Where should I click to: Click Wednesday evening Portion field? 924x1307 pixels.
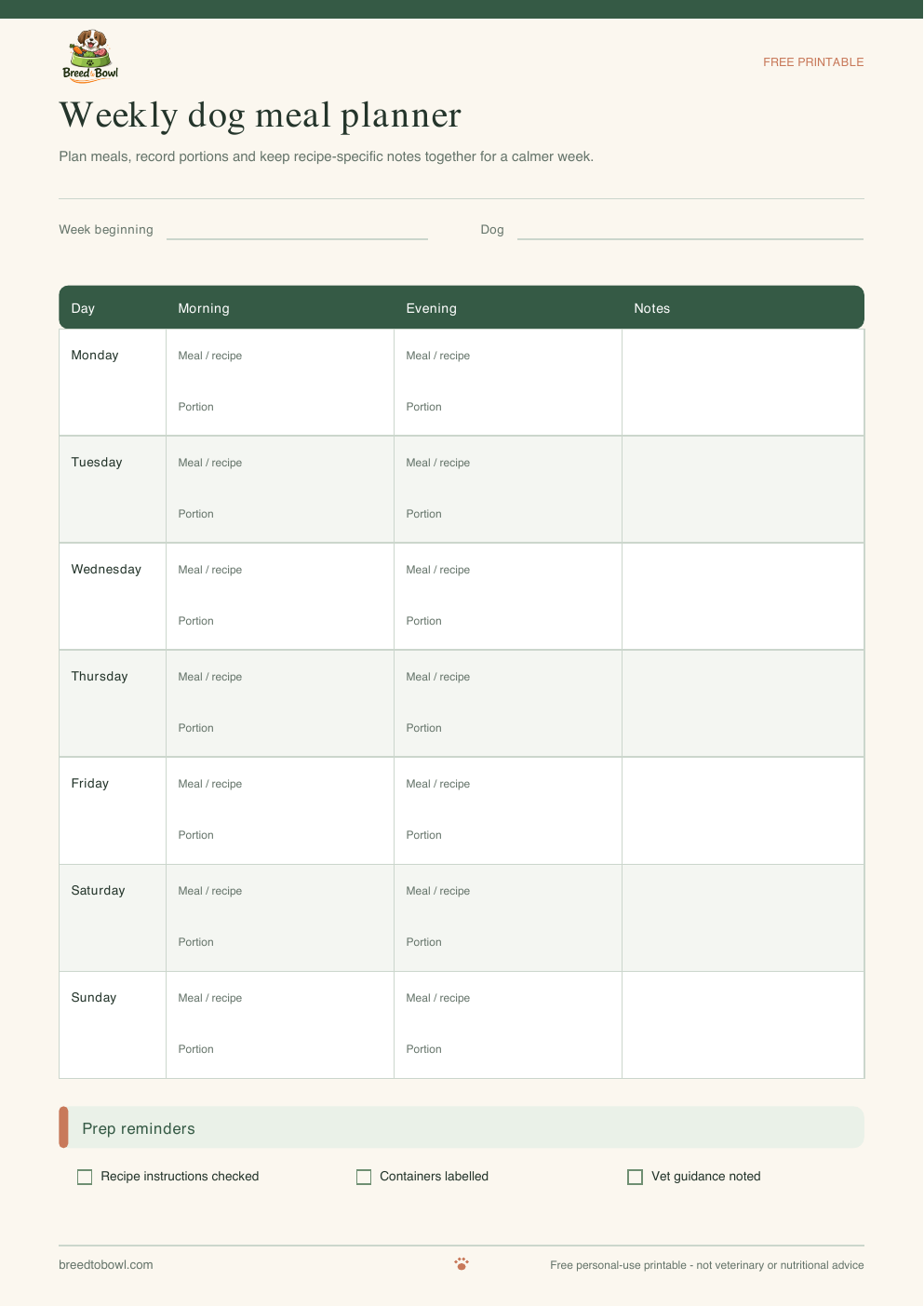pos(423,621)
